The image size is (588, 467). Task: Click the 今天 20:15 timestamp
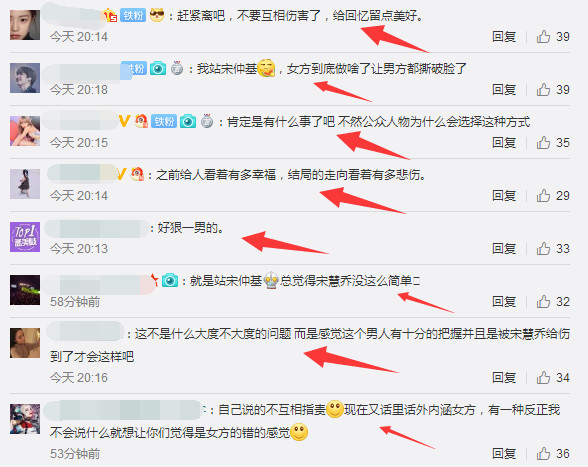coord(79,143)
